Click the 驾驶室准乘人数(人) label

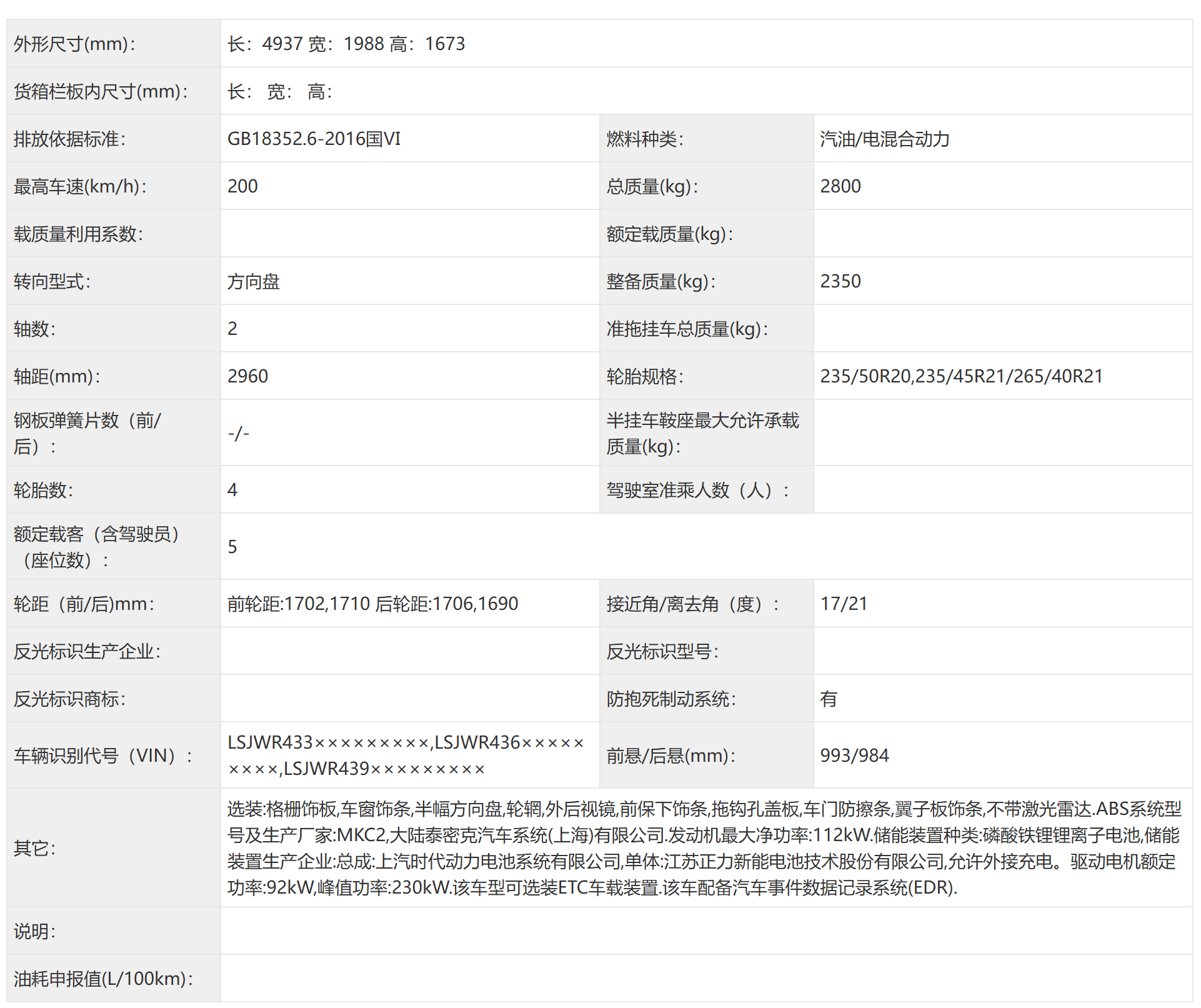click(697, 490)
